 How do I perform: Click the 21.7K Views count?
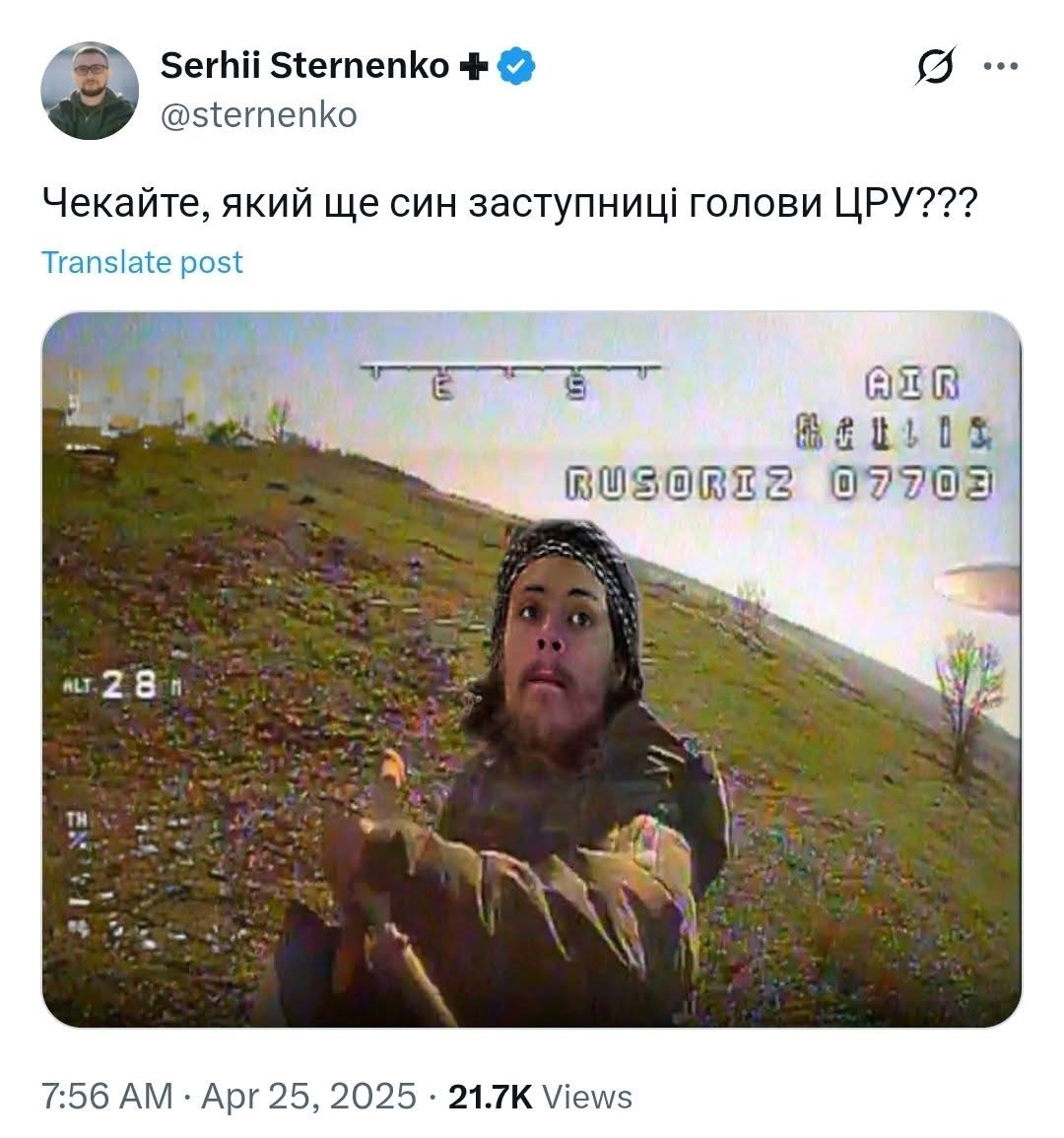(x=540, y=1097)
